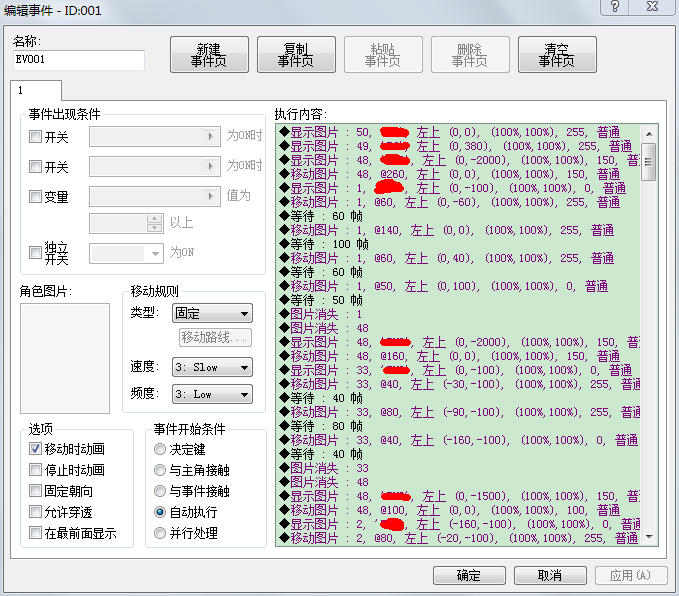This screenshot has height=596, width=679.
Task: Click the help question mark icon
Action: [615, 6]
